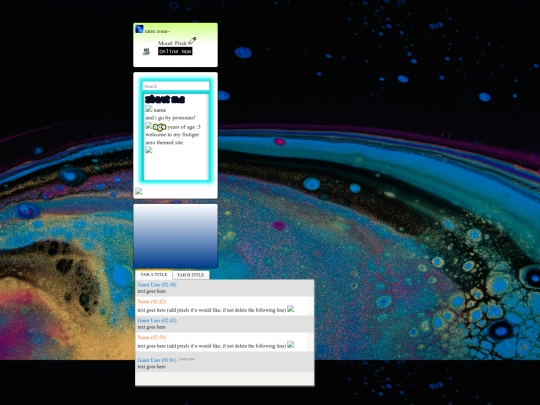
Task: Click 'Name (02:59)' chat name
Action: click(x=152, y=337)
